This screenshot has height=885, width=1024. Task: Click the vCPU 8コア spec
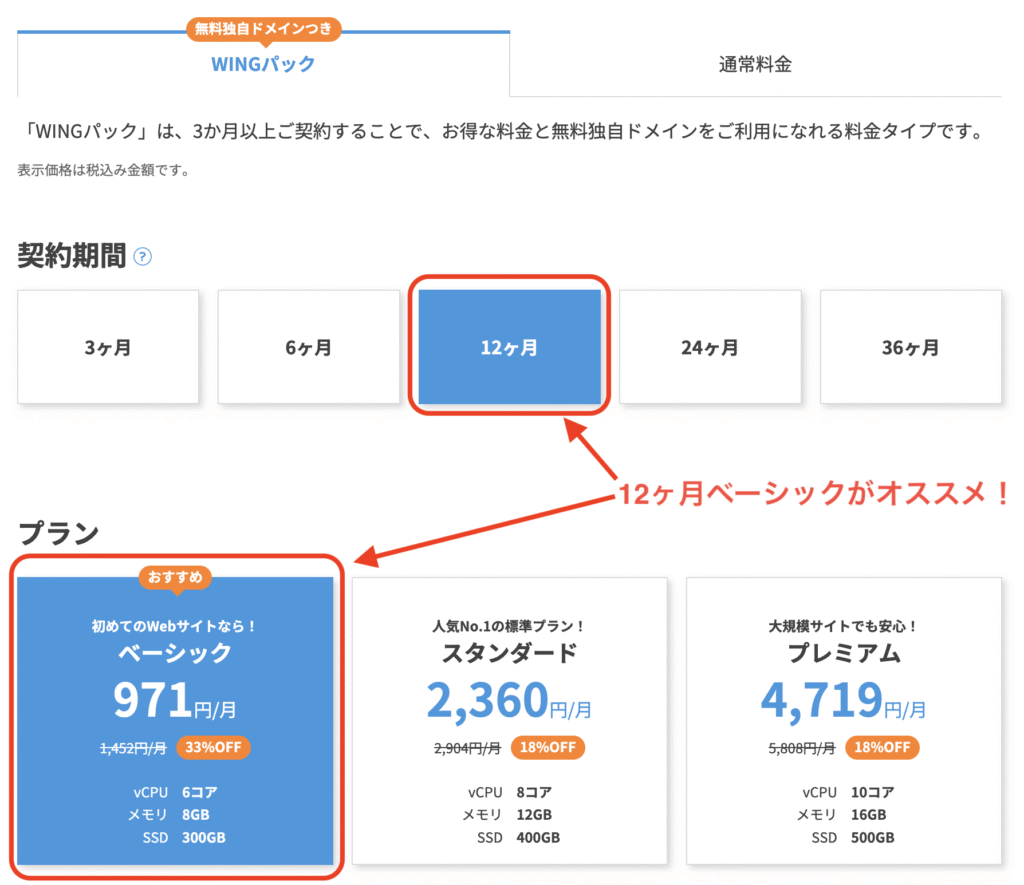click(510, 792)
